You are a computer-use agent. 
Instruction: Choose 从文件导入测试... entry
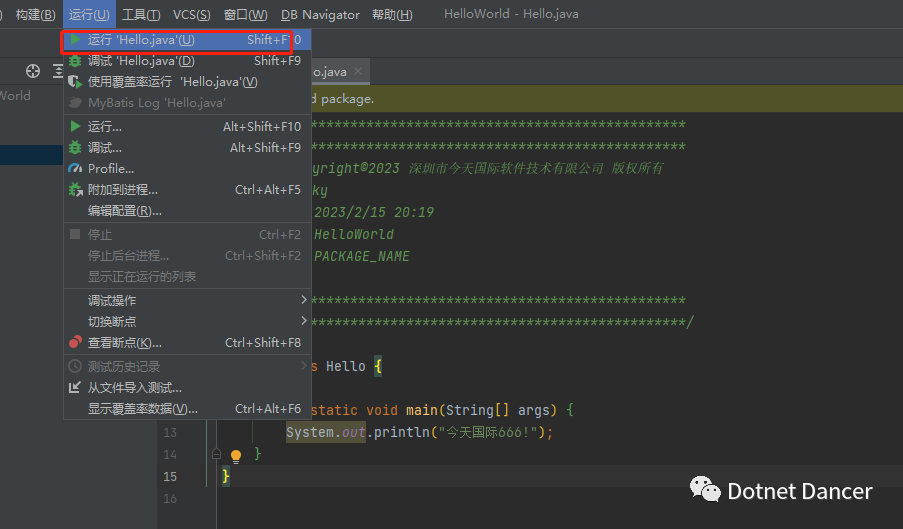click(187, 387)
